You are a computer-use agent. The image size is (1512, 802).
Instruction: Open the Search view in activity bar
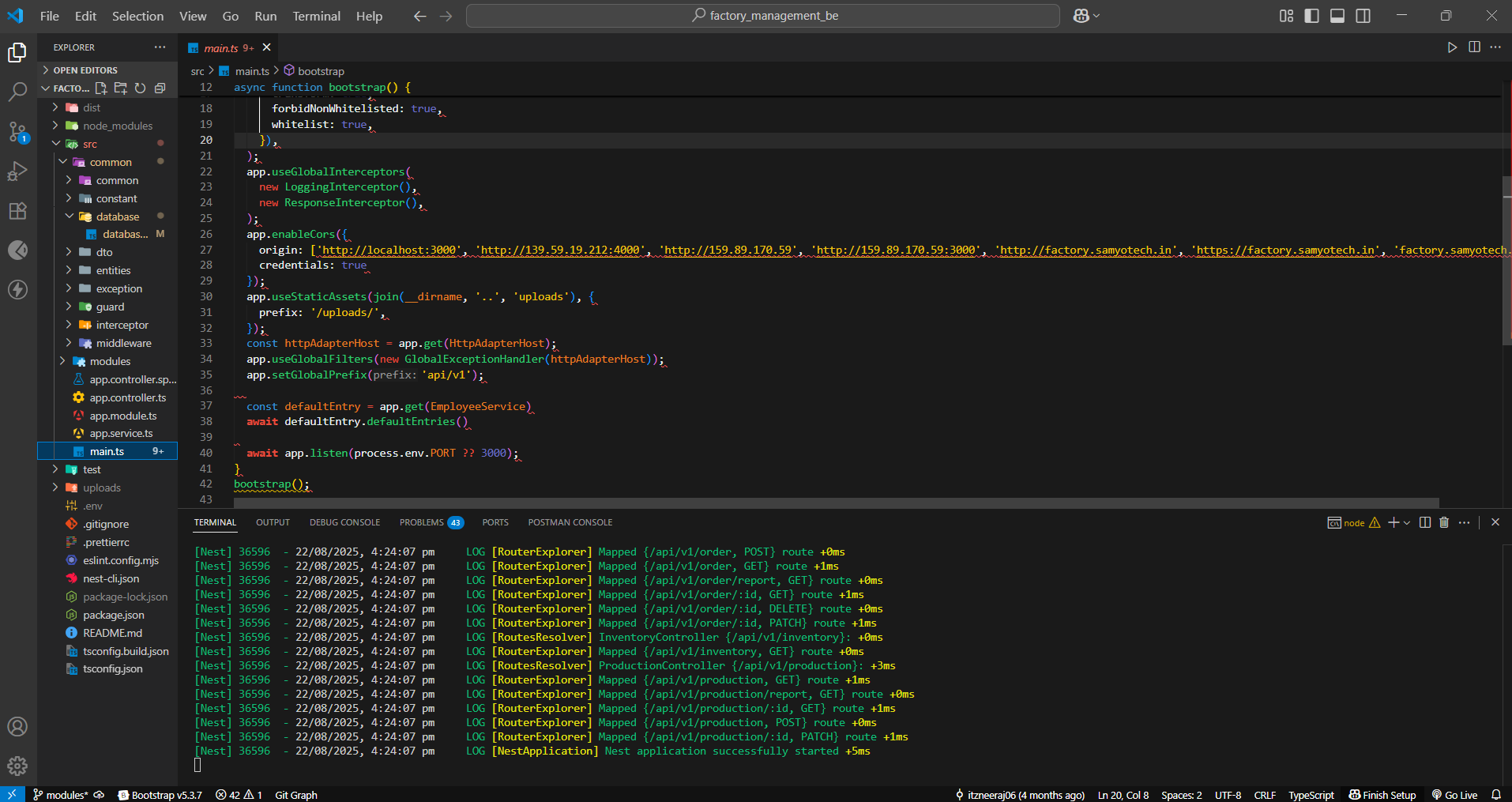(x=17, y=92)
